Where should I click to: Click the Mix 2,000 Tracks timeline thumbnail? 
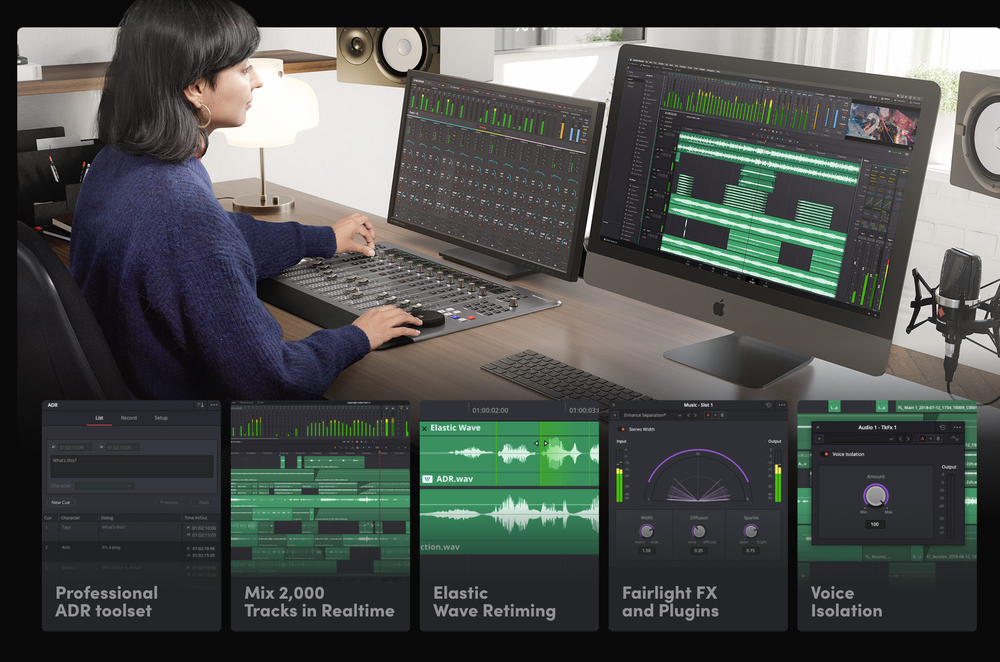pos(320,488)
